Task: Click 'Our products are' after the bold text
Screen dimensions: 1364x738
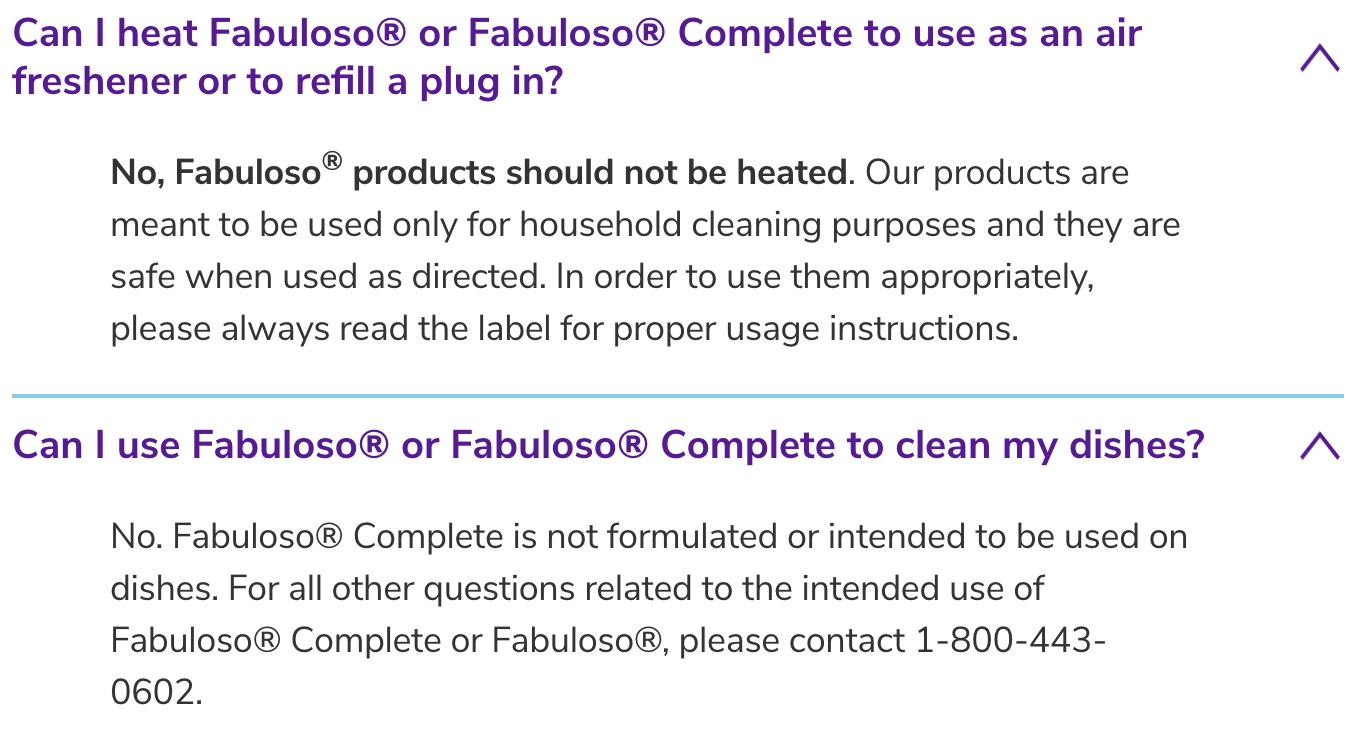Action: (x=997, y=173)
